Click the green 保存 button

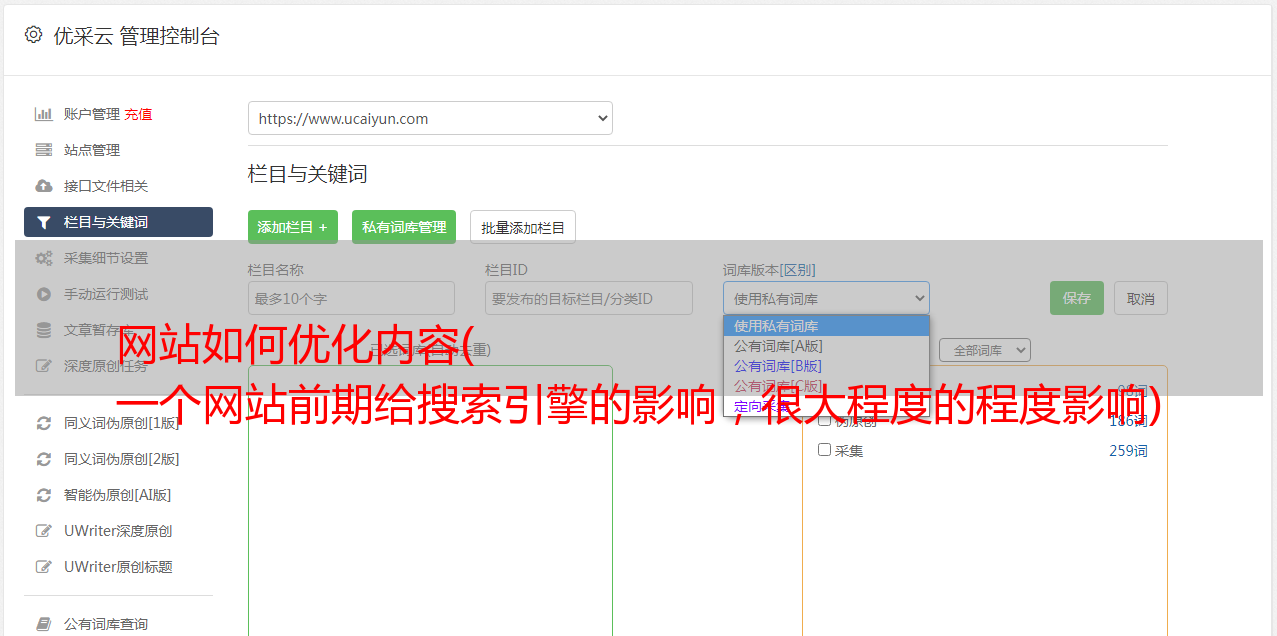point(1077,298)
